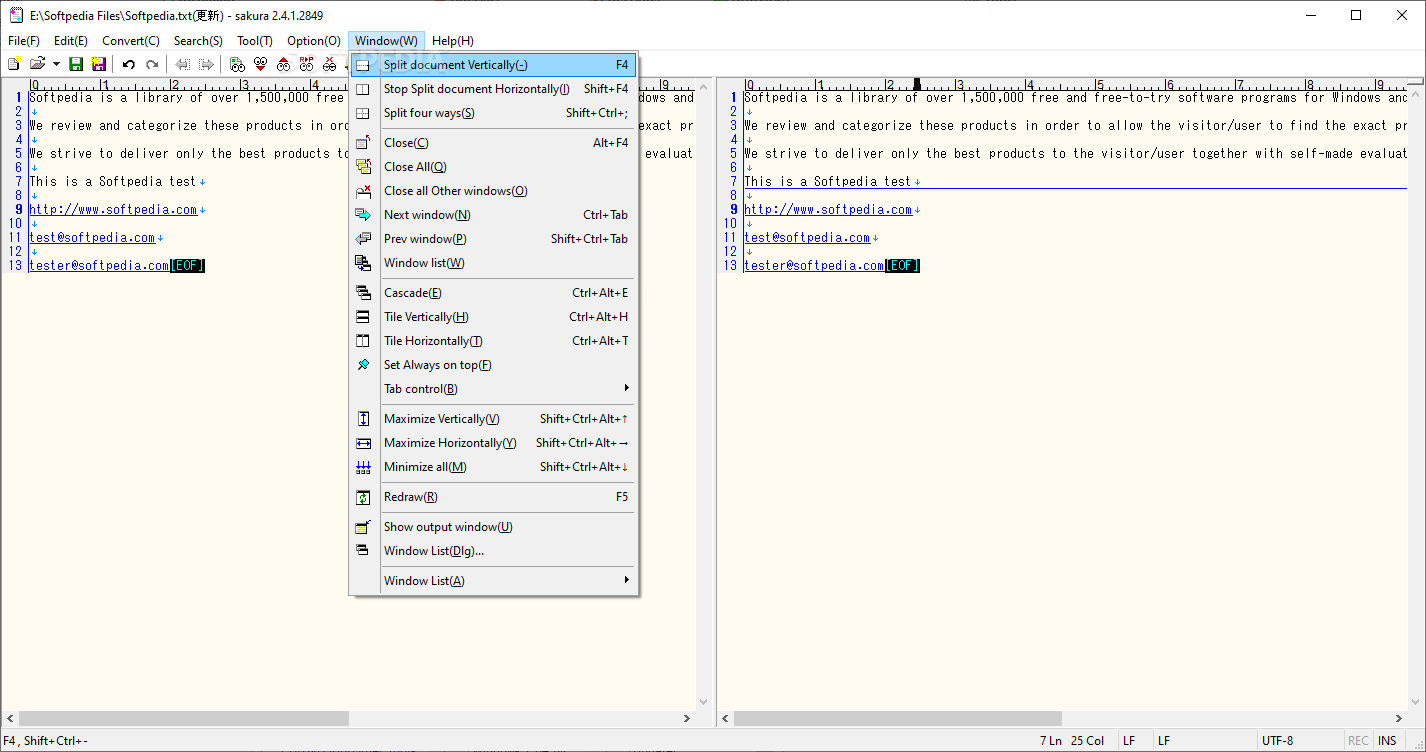Click 'This is a Softpedia test' in right pane
Screen dimensions: 1426x752
828,182
